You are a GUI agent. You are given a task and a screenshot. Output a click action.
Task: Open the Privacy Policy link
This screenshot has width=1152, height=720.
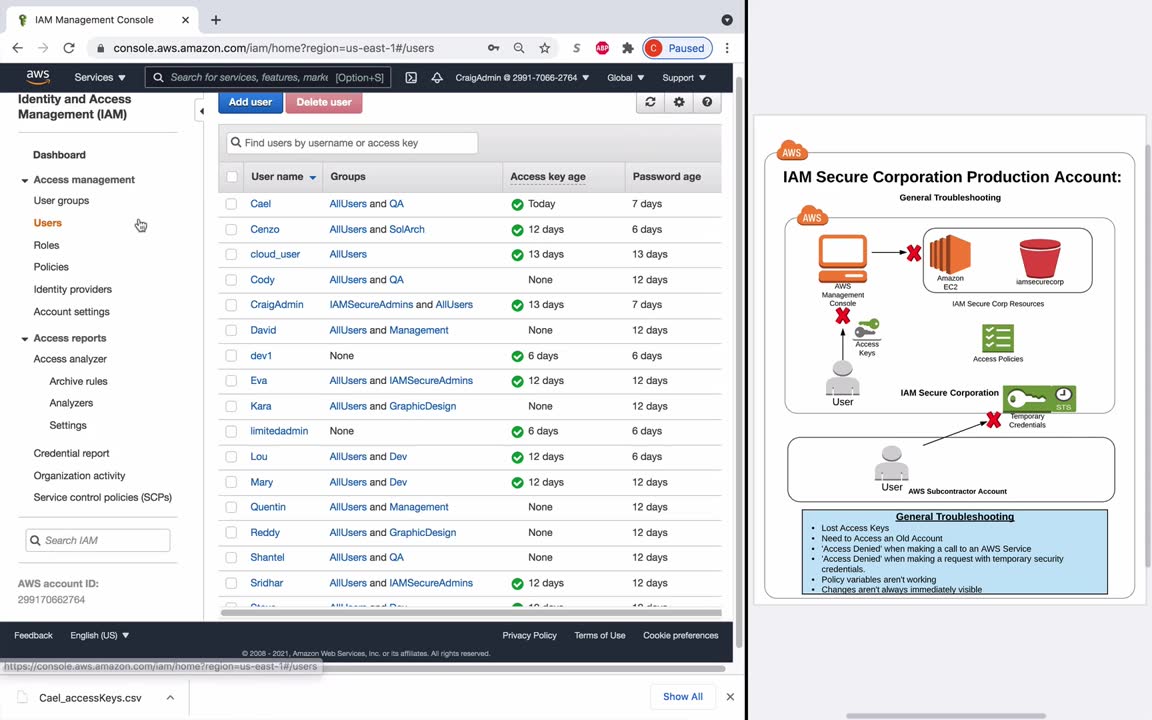(529, 636)
